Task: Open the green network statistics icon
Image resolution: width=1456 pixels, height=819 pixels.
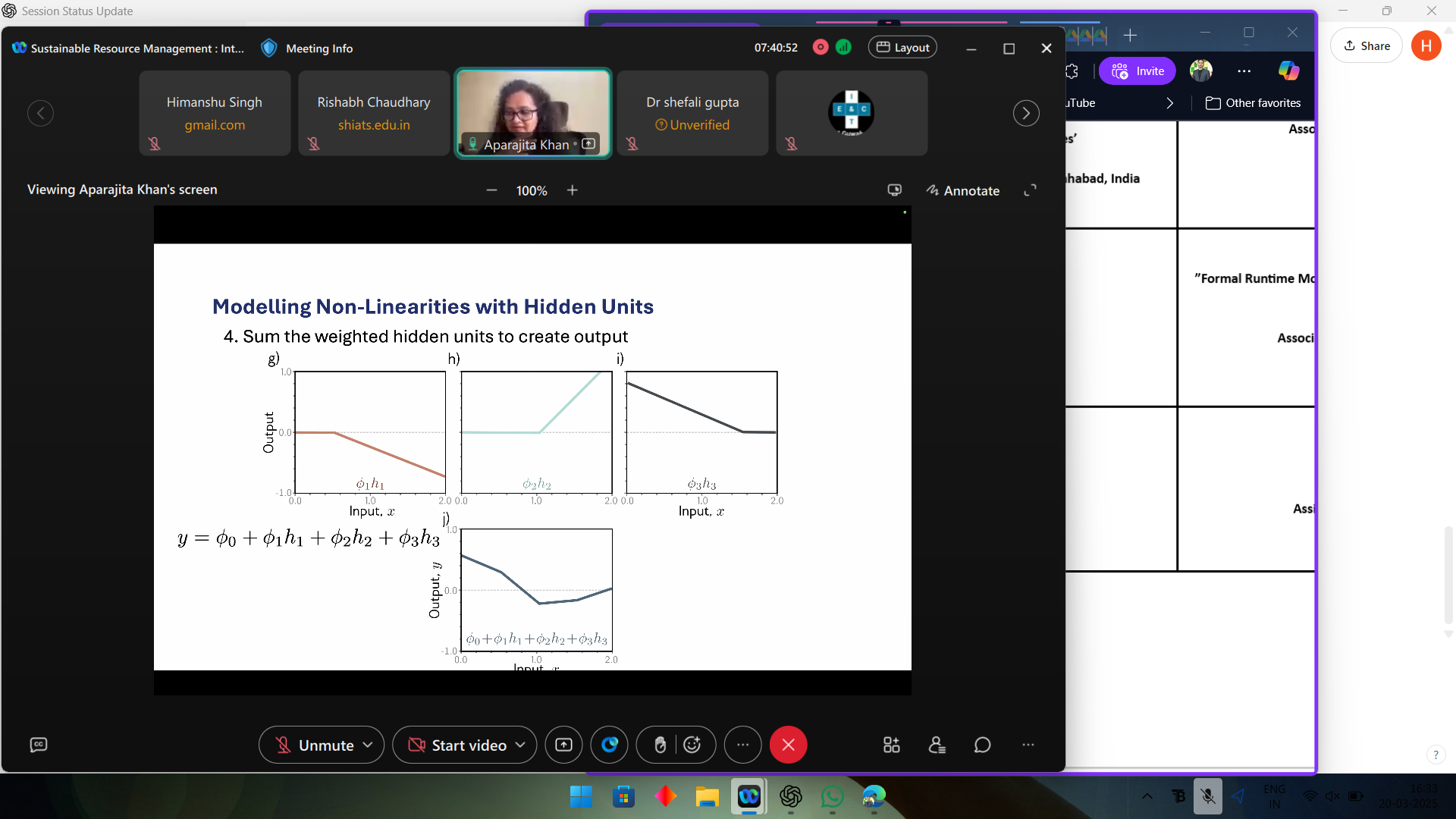Action: coord(843,47)
